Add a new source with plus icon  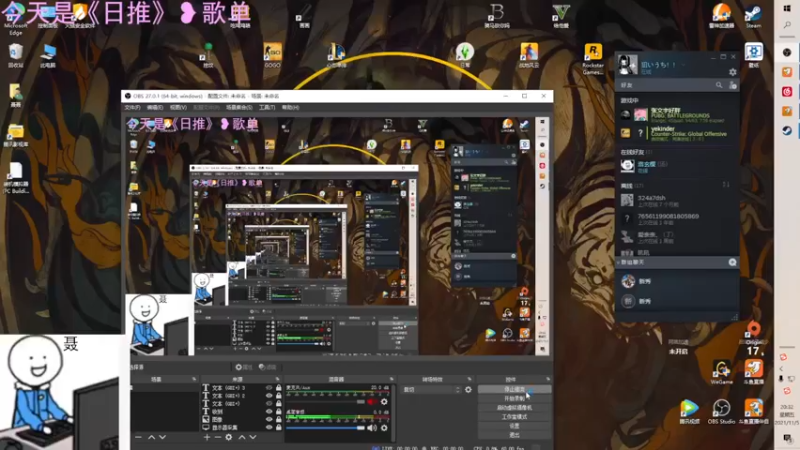coord(207,437)
